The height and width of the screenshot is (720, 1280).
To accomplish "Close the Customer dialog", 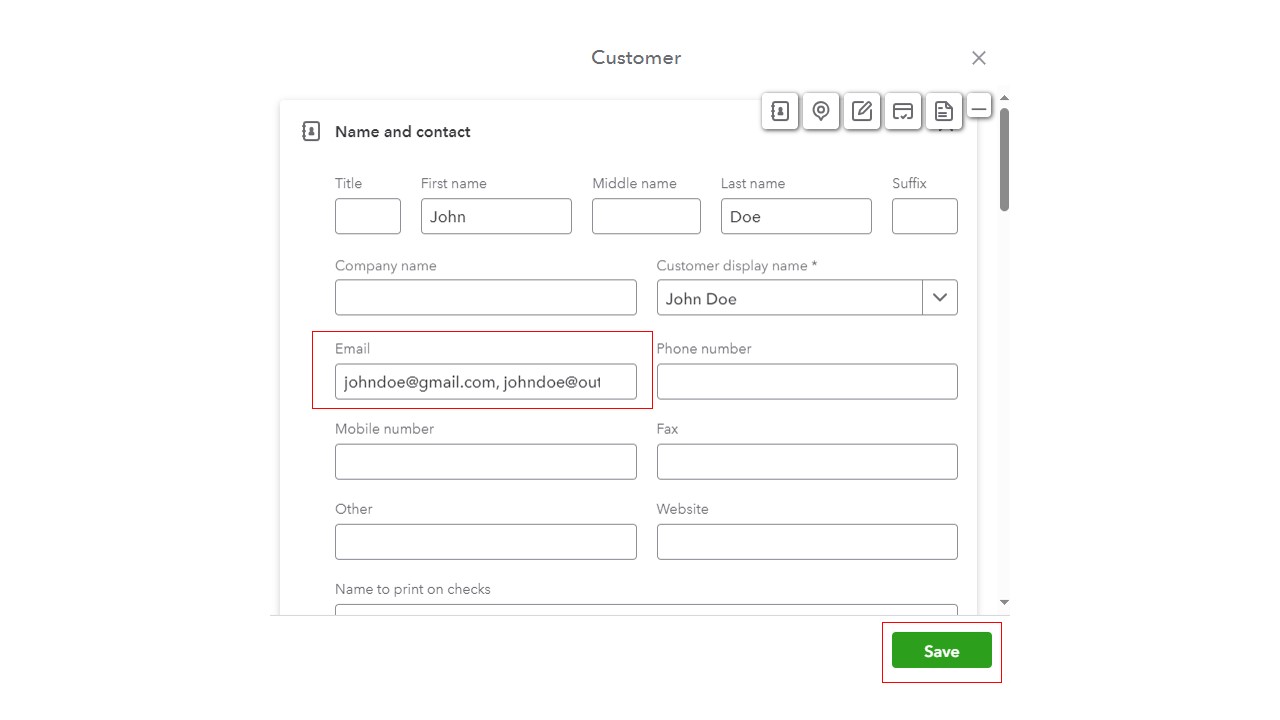I will pyautogui.click(x=979, y=58).
